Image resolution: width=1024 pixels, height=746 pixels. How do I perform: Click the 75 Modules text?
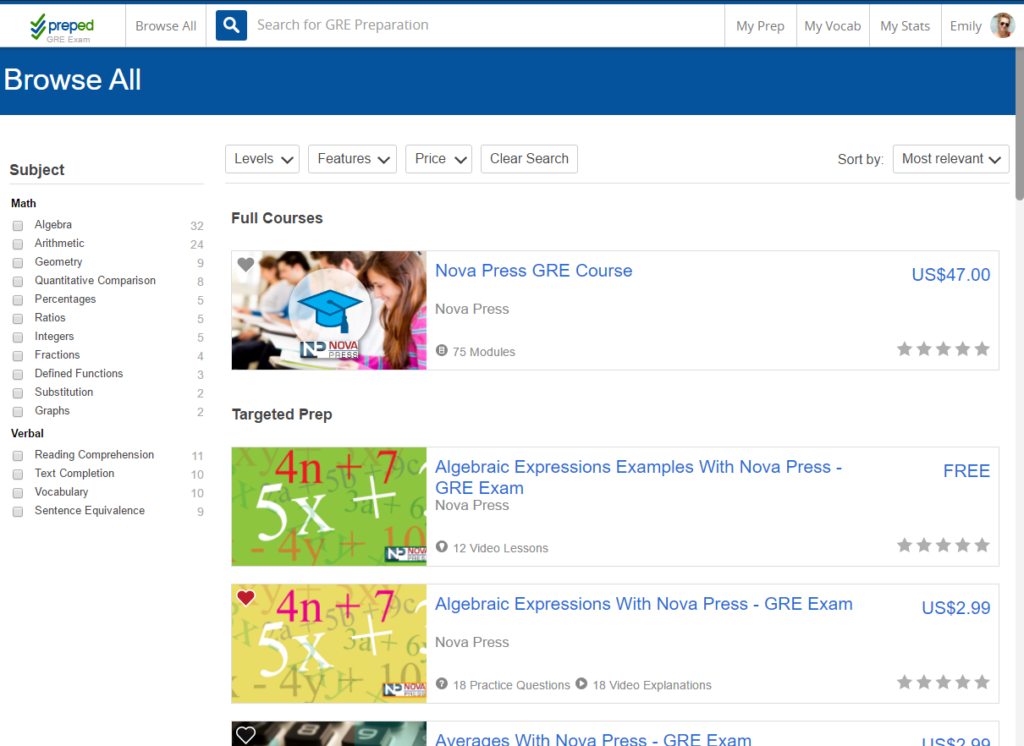click(484, 351)
